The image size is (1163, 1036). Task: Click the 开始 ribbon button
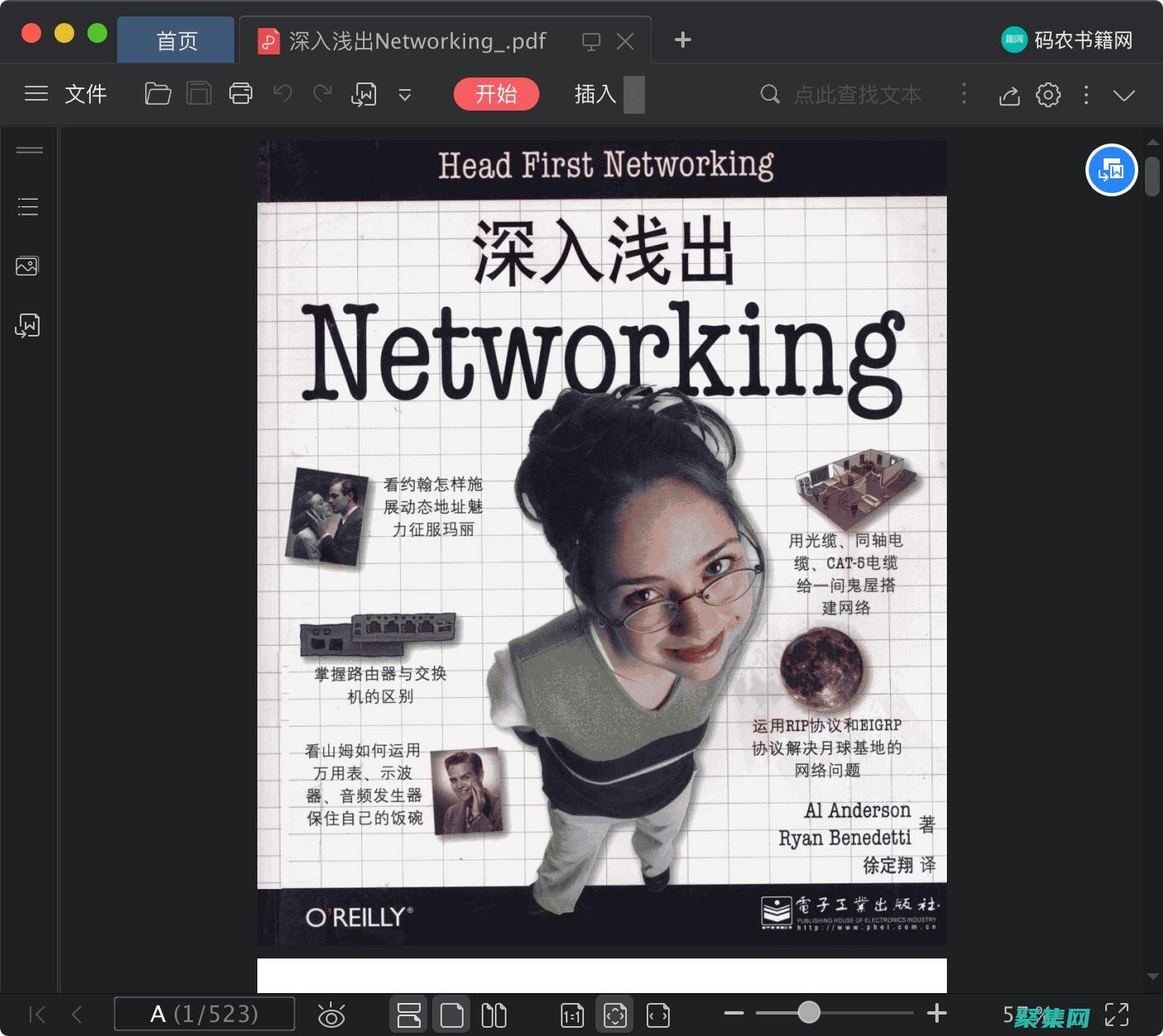(496, 94)
